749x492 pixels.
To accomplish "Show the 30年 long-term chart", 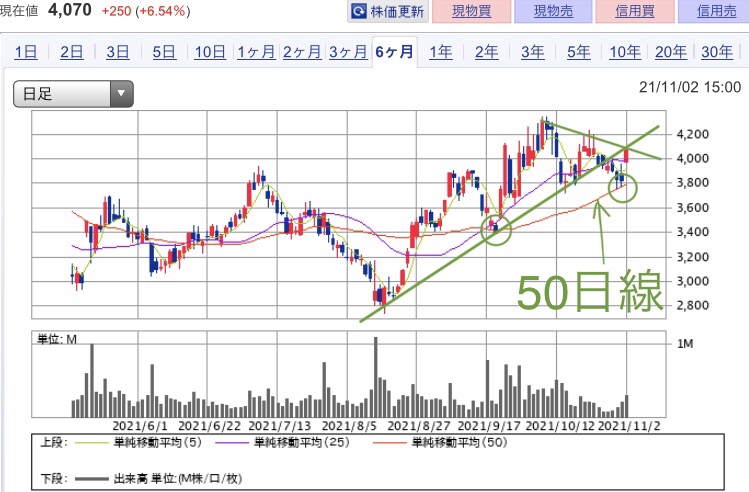I will [716, 53].
